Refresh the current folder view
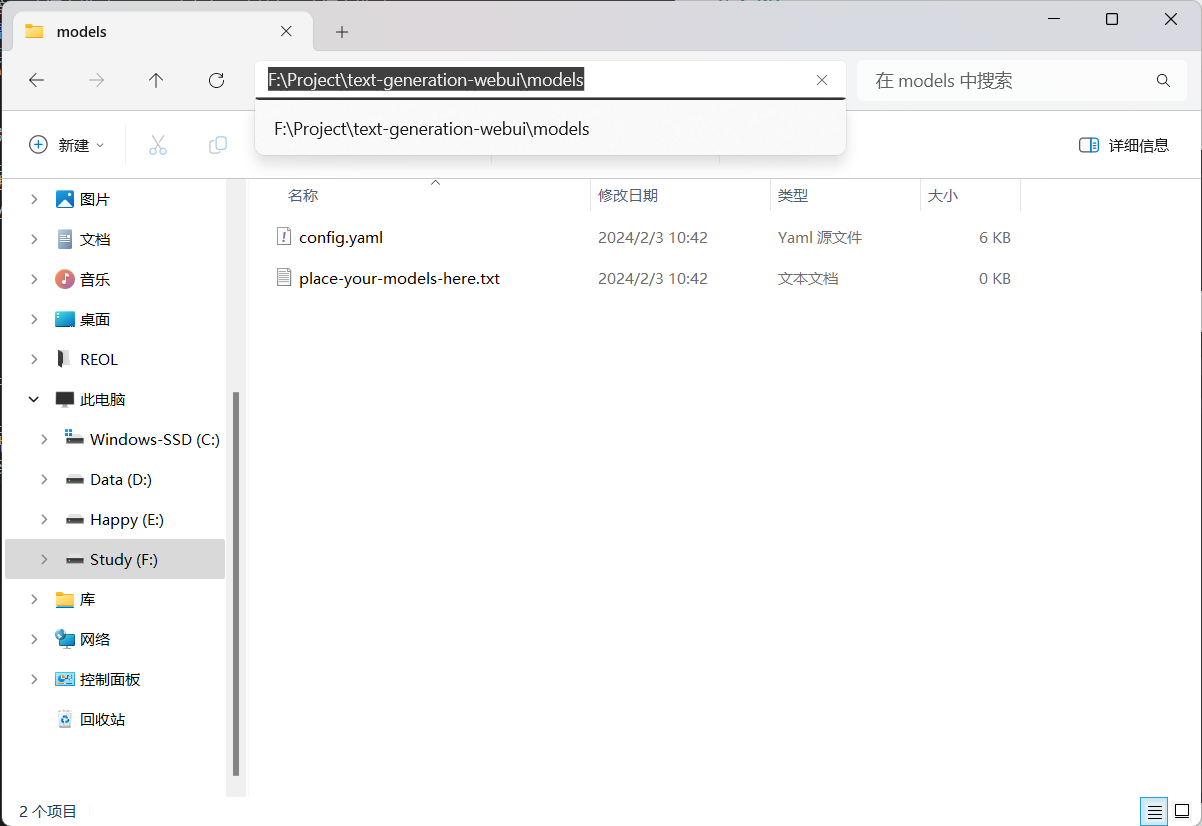Screen dimensions: 1202x826 click(216, 81)
